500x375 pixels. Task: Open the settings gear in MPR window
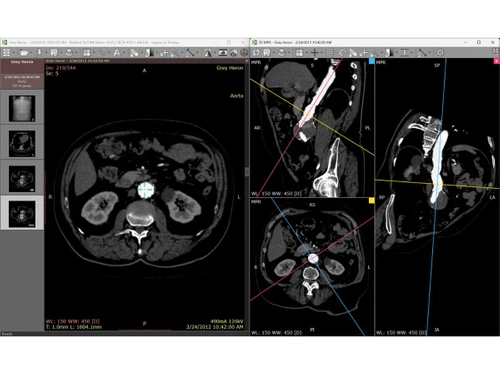[440, 52]
